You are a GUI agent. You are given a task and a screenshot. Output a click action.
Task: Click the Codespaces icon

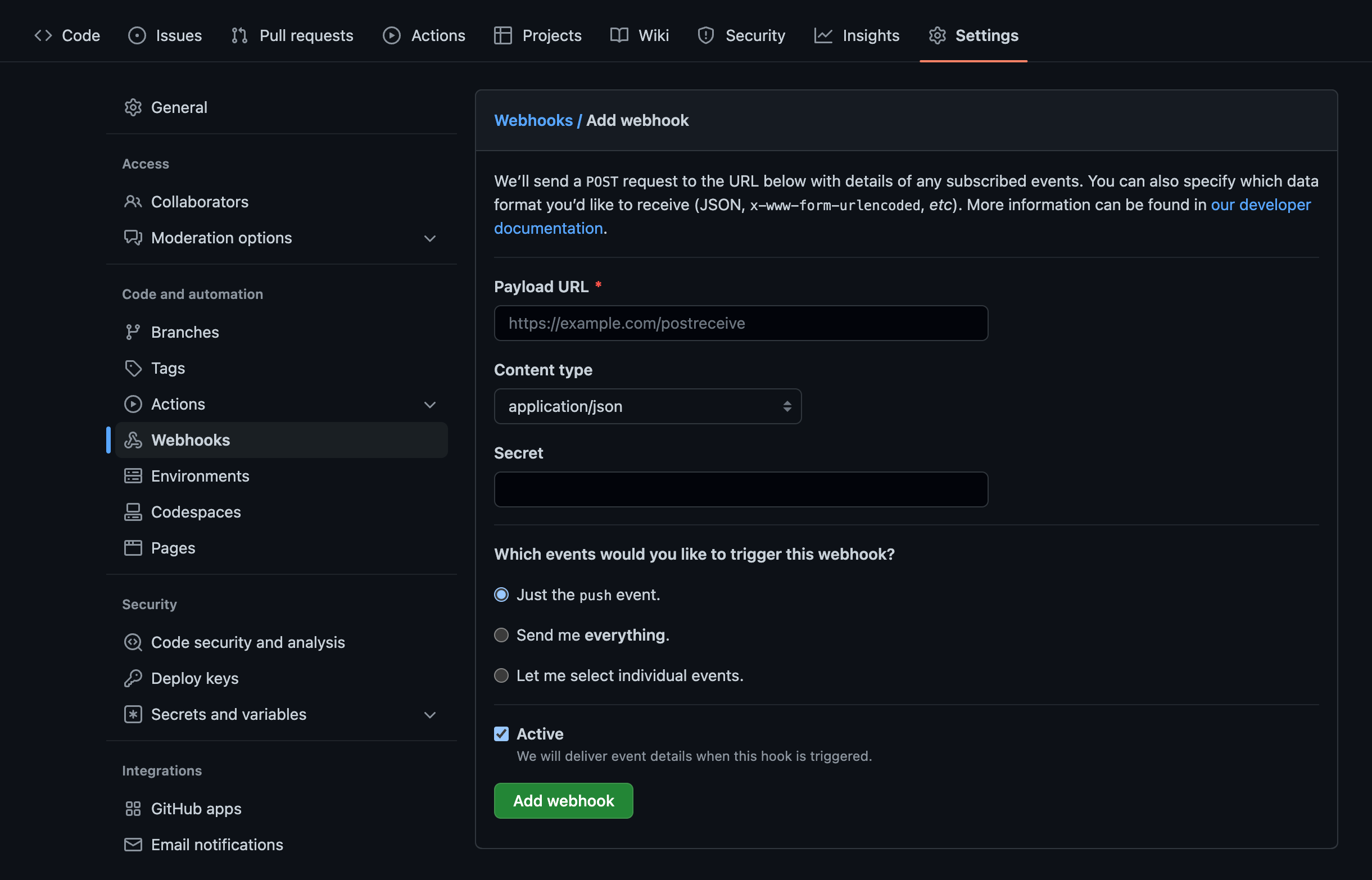pyautogui.click(x=133, y=512)
